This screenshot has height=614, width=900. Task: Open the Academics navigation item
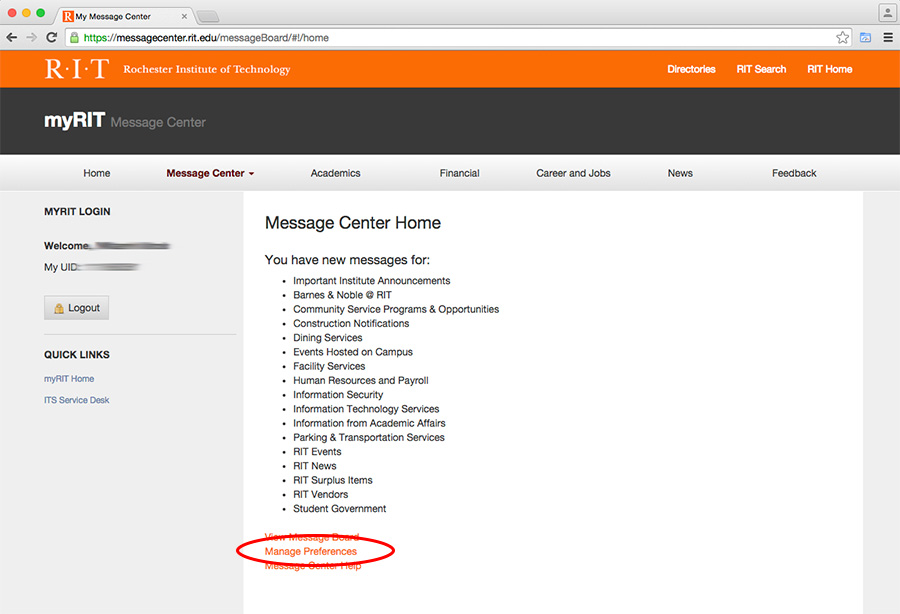tap(335, 173)
